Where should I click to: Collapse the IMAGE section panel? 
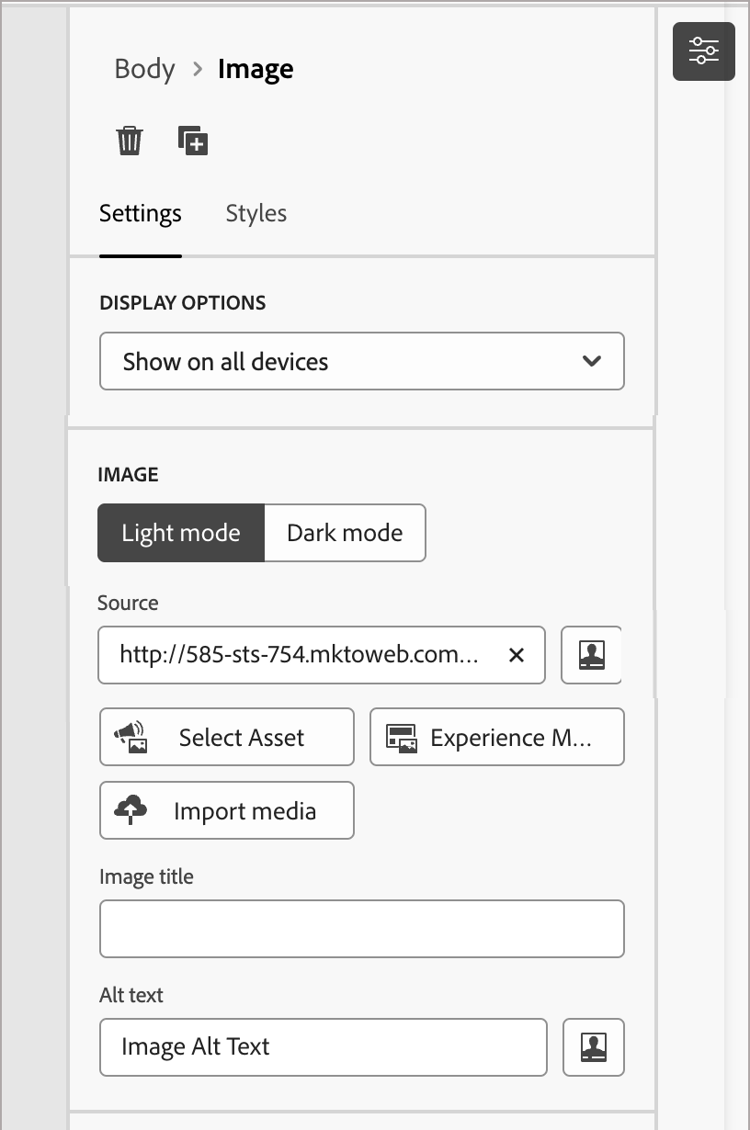point(128,474)
